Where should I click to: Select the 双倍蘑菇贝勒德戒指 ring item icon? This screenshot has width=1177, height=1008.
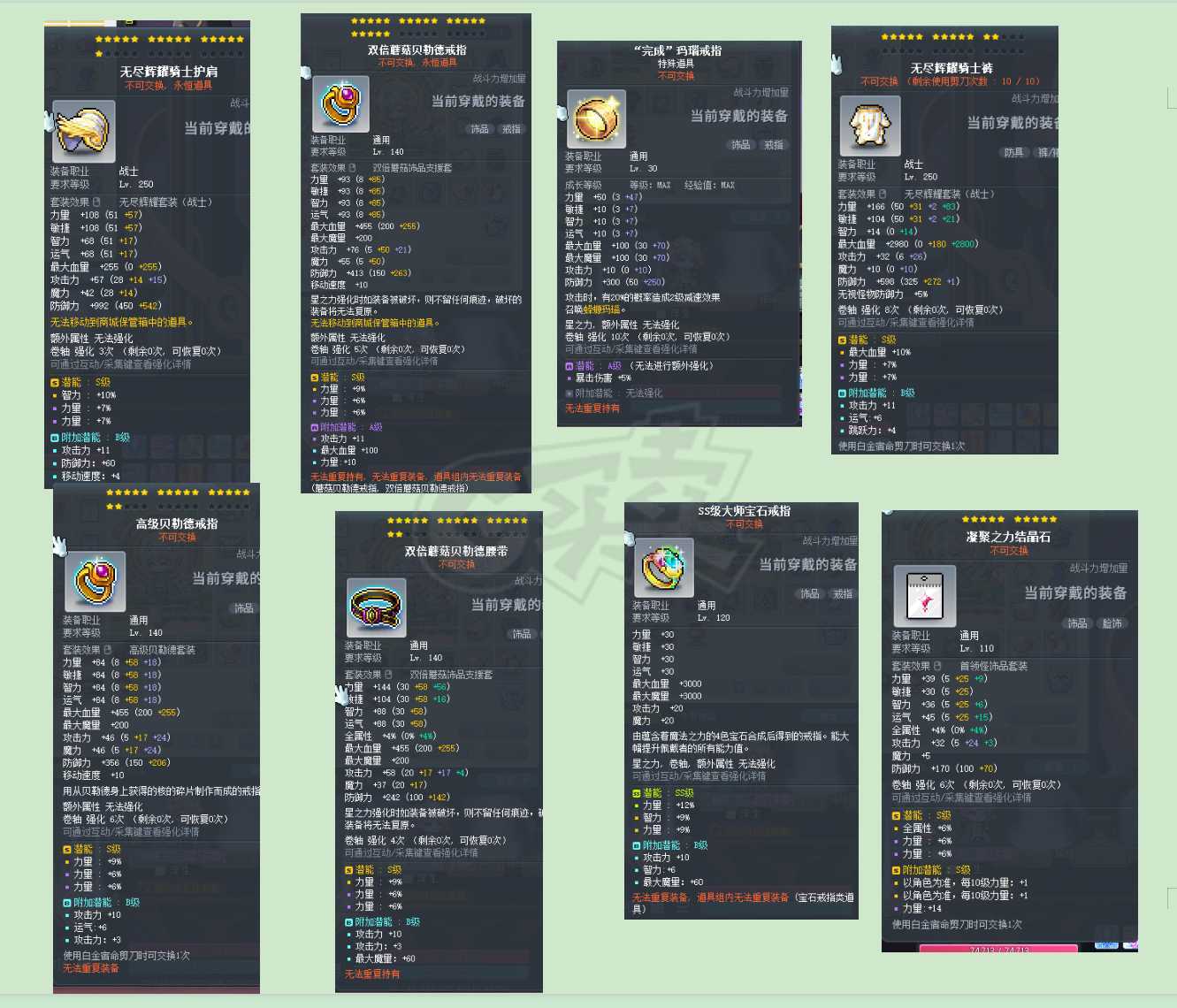pos(340,104)
